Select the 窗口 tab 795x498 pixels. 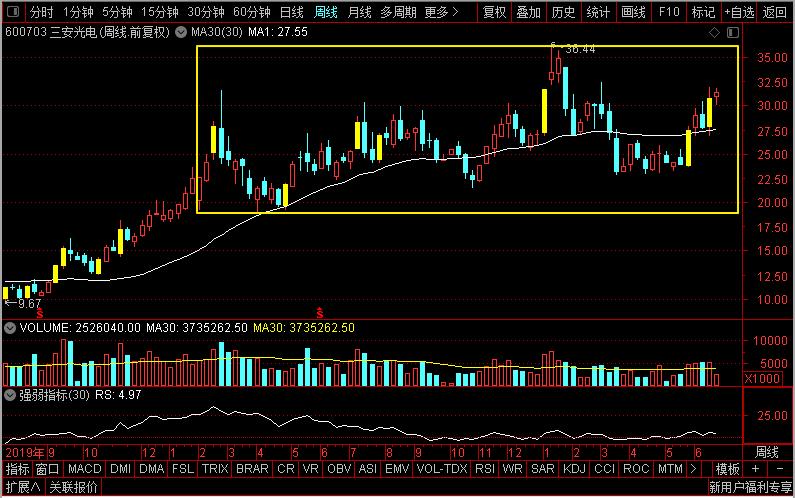click(x=48, y=469)
